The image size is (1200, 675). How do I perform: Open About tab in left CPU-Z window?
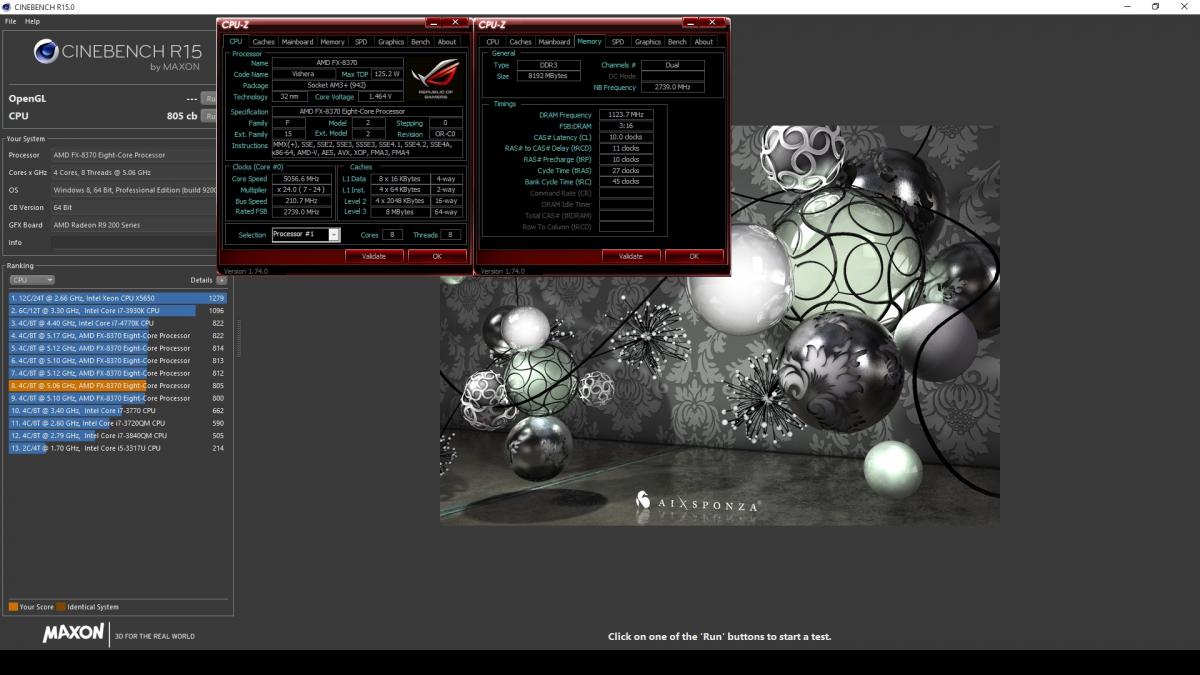click(x=447, y=42)
